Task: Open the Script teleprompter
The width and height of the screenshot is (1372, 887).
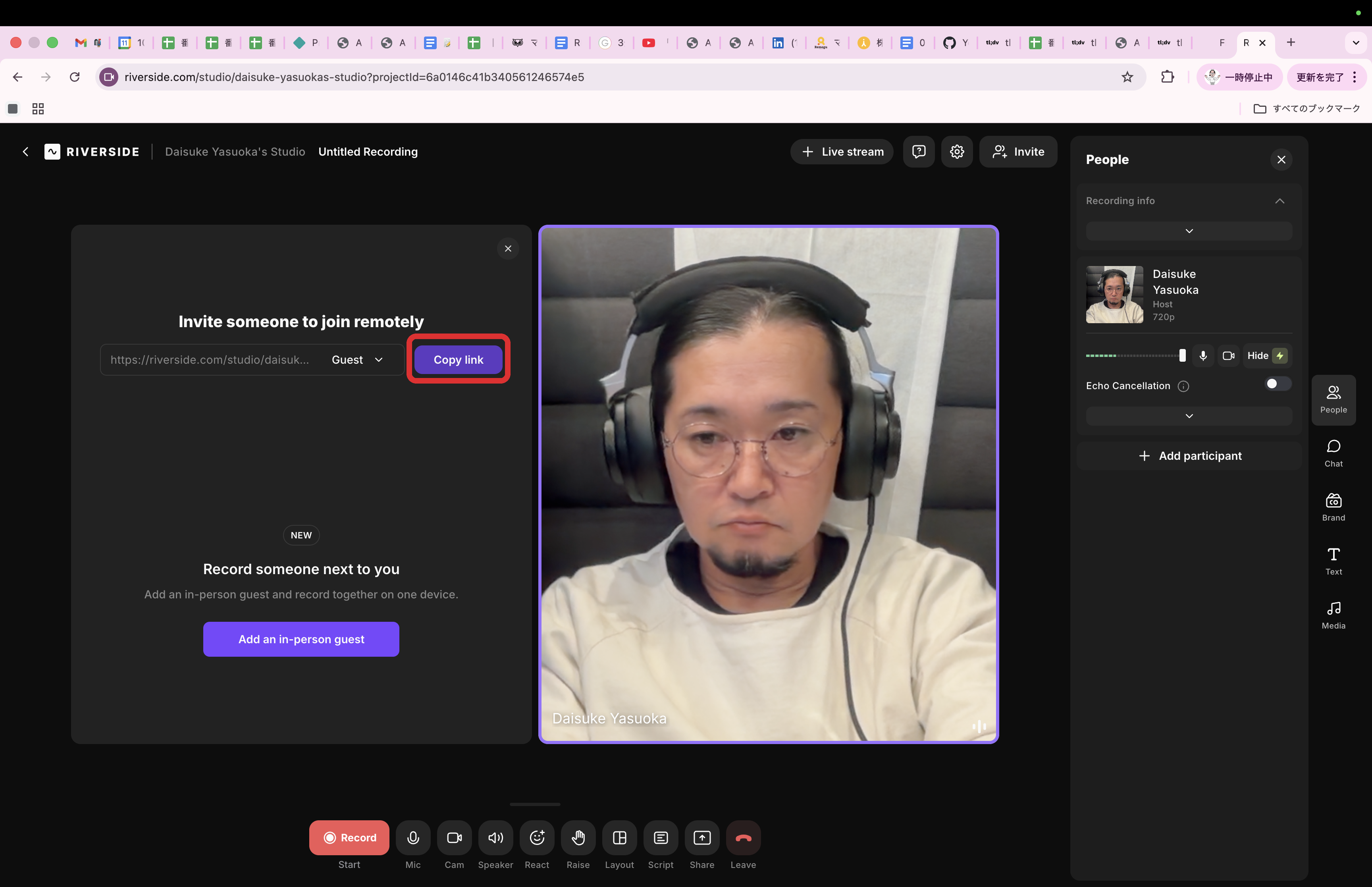Action: tap(661, 837)
